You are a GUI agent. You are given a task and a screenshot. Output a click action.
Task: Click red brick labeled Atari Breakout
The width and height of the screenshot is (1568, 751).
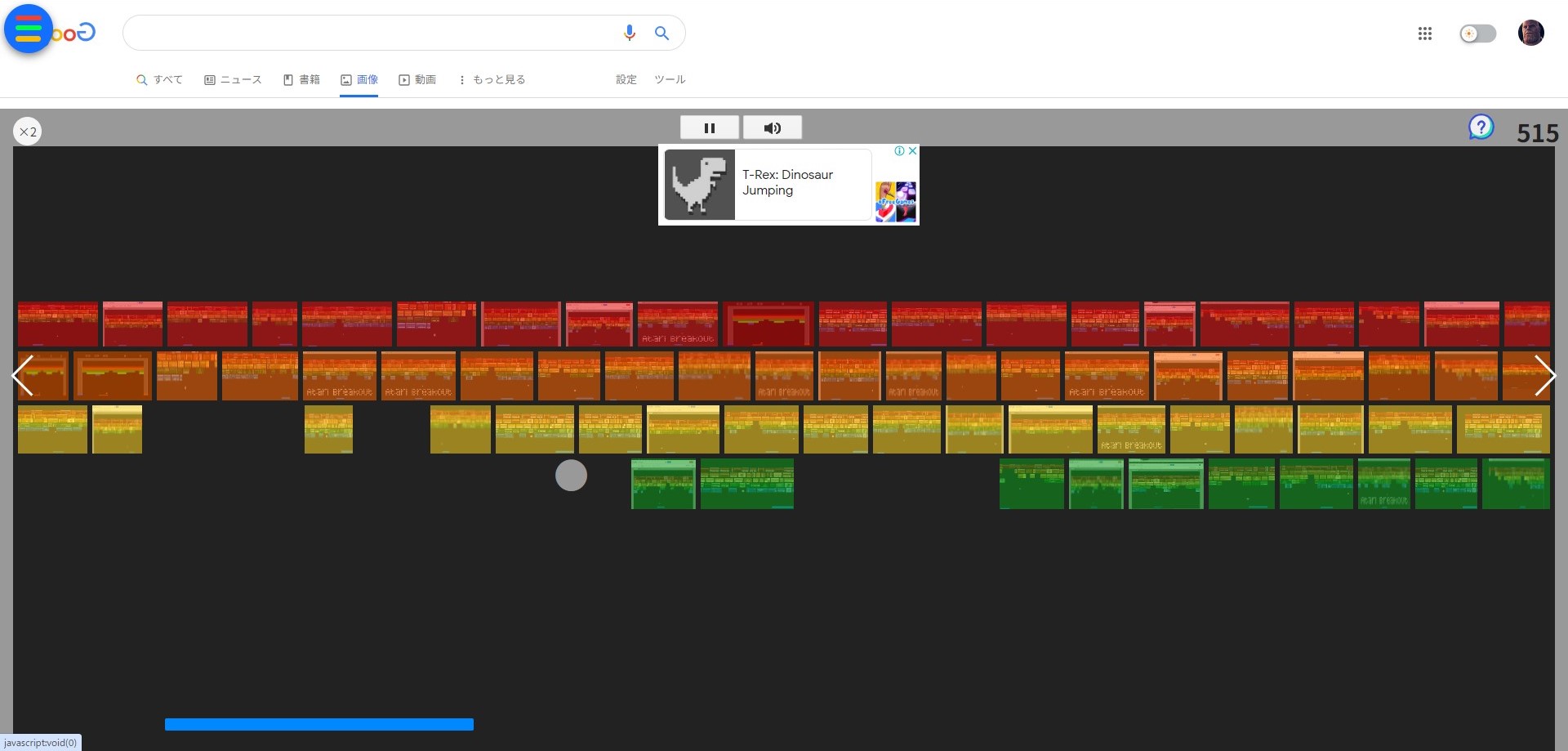pyautogui.click(x=678, y=324)
